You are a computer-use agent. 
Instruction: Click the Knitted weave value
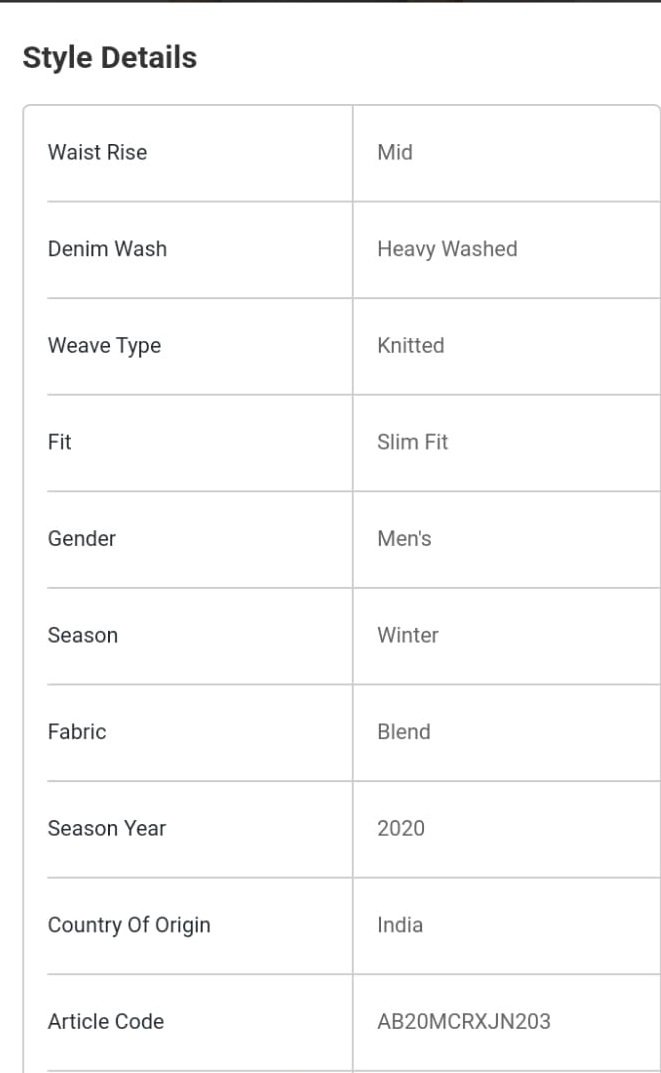tap(411, 345)
